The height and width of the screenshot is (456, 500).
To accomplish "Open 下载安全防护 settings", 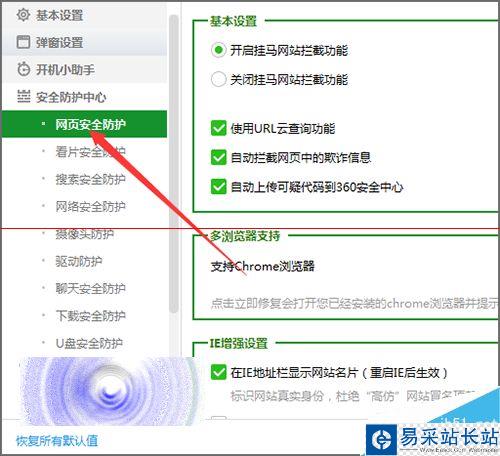I will 91,315.
